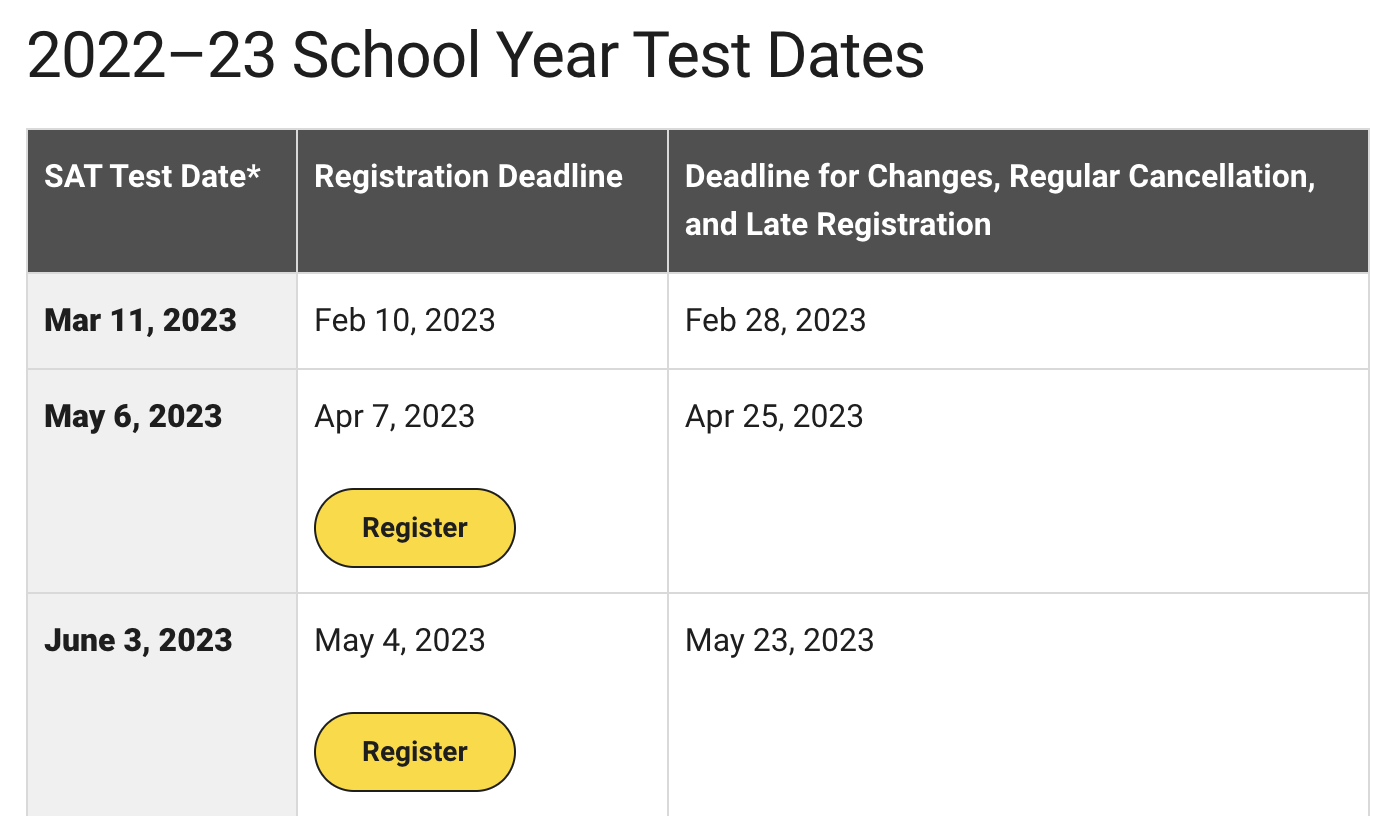Select the 'Mar 11, 2023' test date cell

(x=140, y=321)
